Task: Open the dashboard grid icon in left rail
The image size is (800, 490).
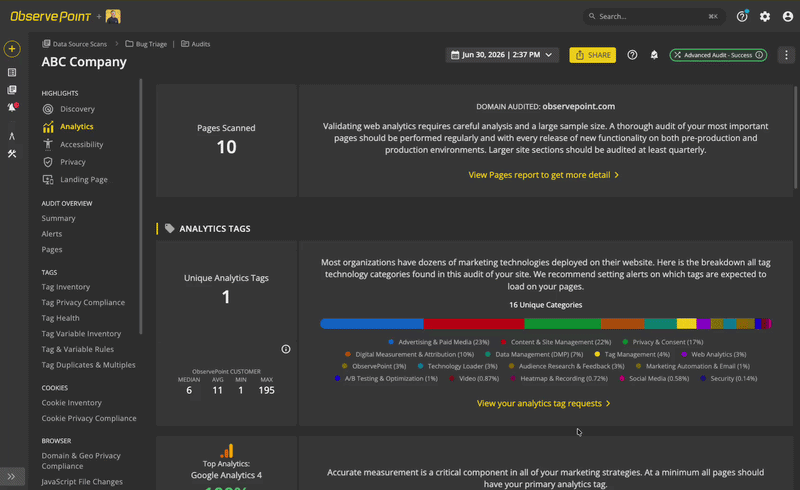Action: [x=12, y=72]
